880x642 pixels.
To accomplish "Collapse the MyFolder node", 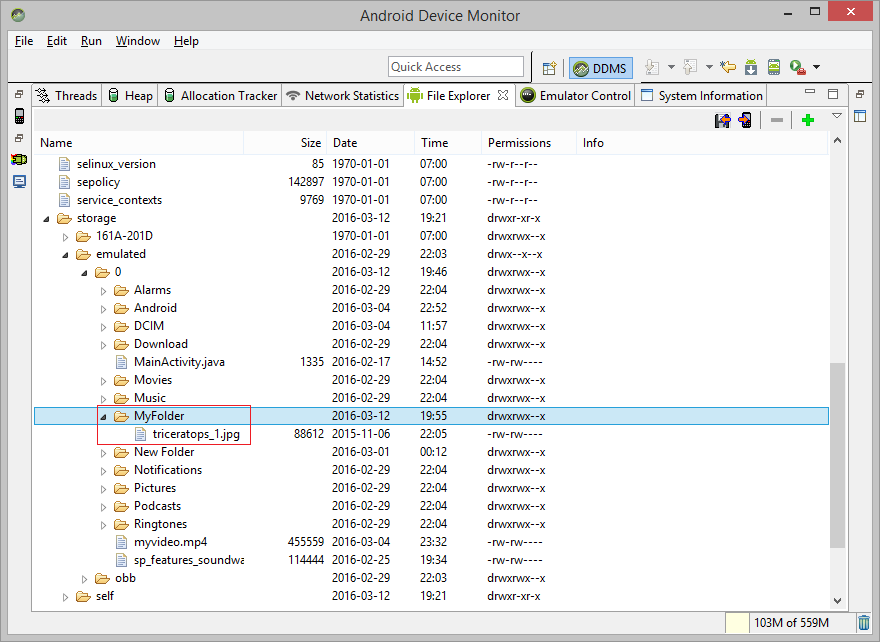I will 104,417.
